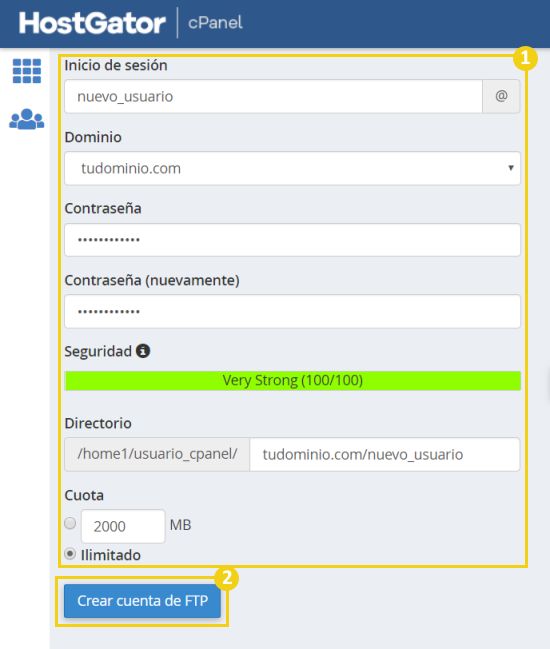This screenshot has height=649, width=550.
Task: Open the user manager people icon
Action: click(26, 119)
